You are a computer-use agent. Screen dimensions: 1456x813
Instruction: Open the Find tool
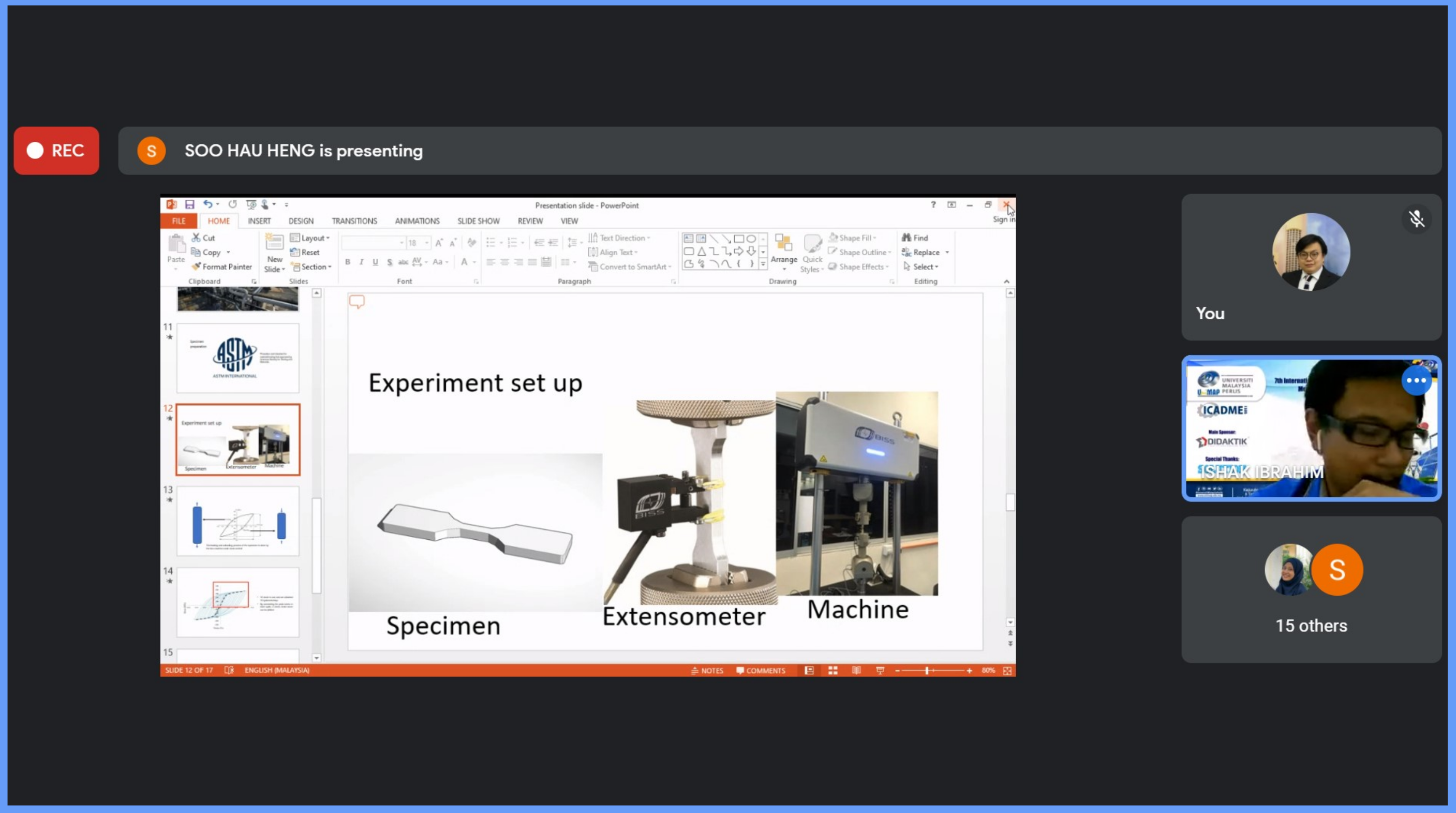tap(916, 238)
